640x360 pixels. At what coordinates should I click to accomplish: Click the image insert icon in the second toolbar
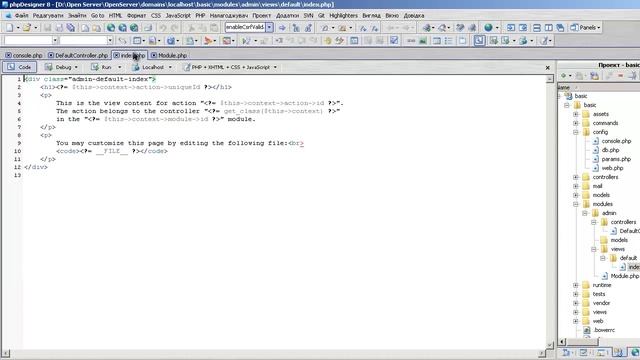point(423,40)
